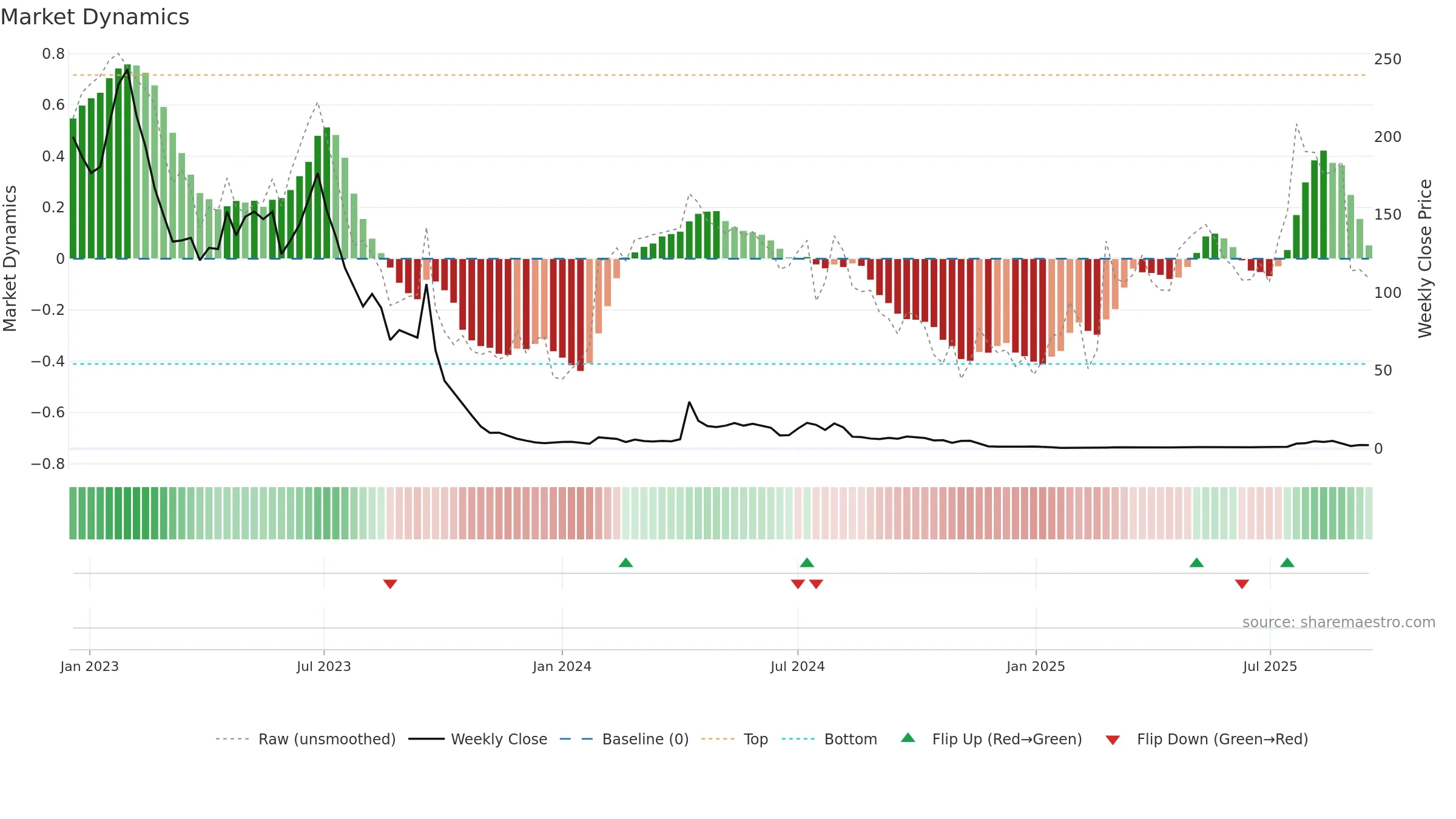Click the 0.8 left axis tick label
The image size is (1456, 819).
pyautogui.click(x=53, y=54)
